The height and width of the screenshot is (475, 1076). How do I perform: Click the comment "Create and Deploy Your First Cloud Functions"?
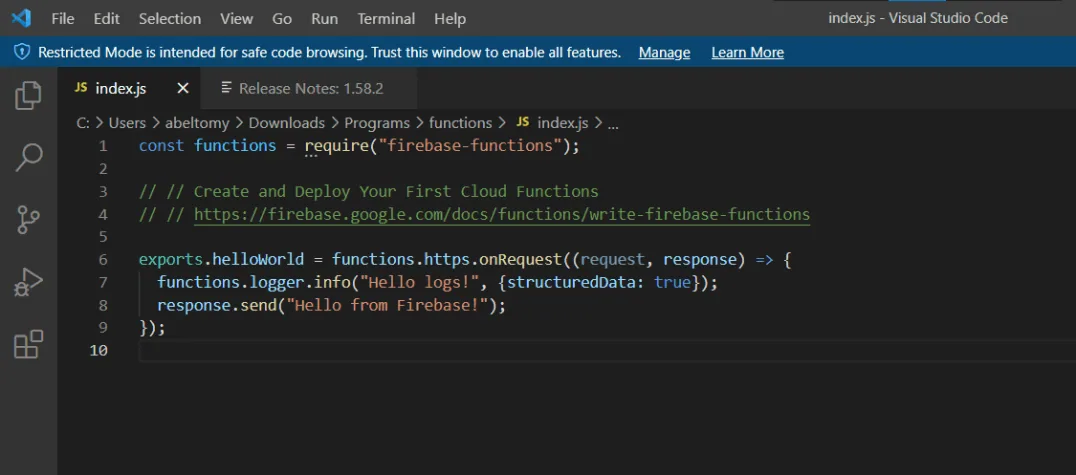[x=396, y=192]
